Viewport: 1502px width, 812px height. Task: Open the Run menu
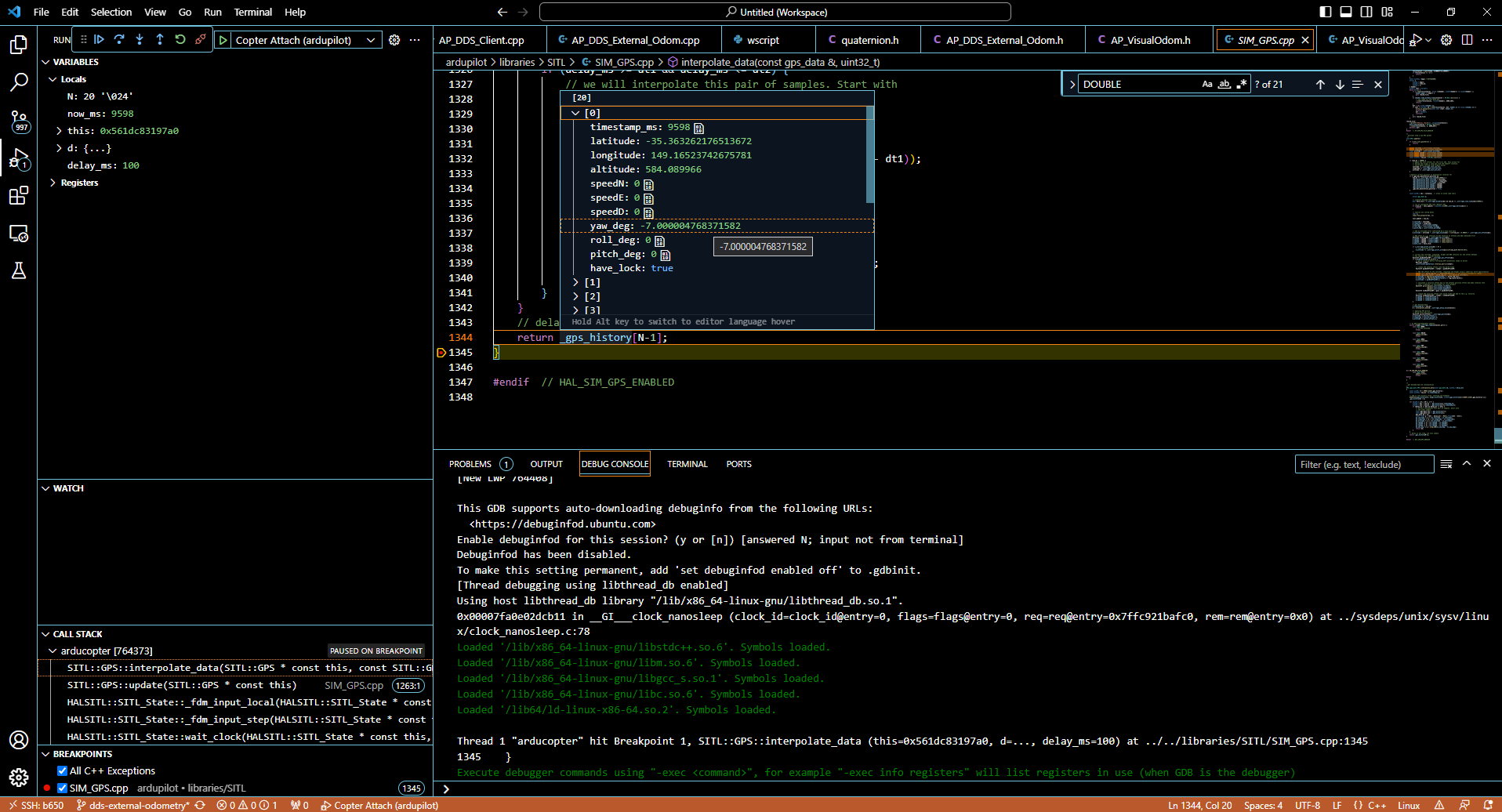(x=212, y=12)
